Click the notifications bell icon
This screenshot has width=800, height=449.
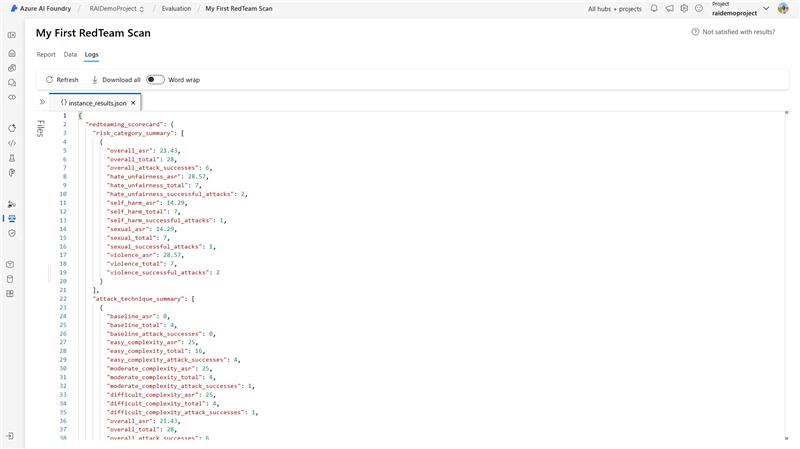pos(654,8)
